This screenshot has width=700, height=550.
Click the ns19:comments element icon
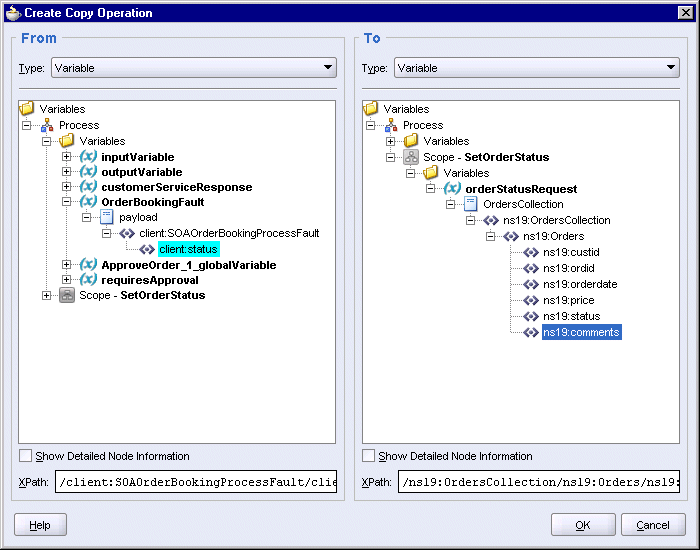click(x=531, y=332)
